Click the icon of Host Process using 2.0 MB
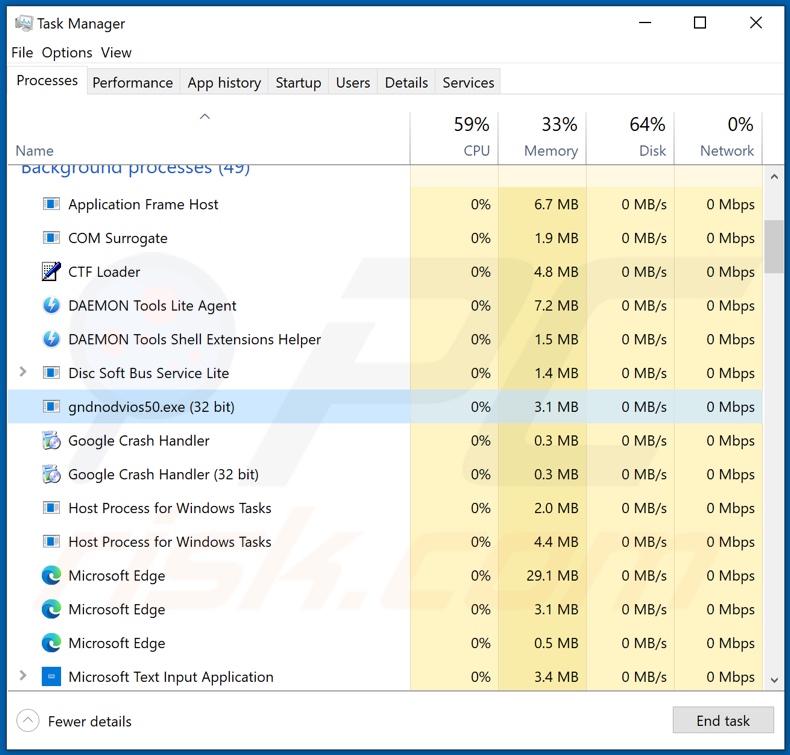Viewport: 790px width, 755px height. [x=51, y=508]
